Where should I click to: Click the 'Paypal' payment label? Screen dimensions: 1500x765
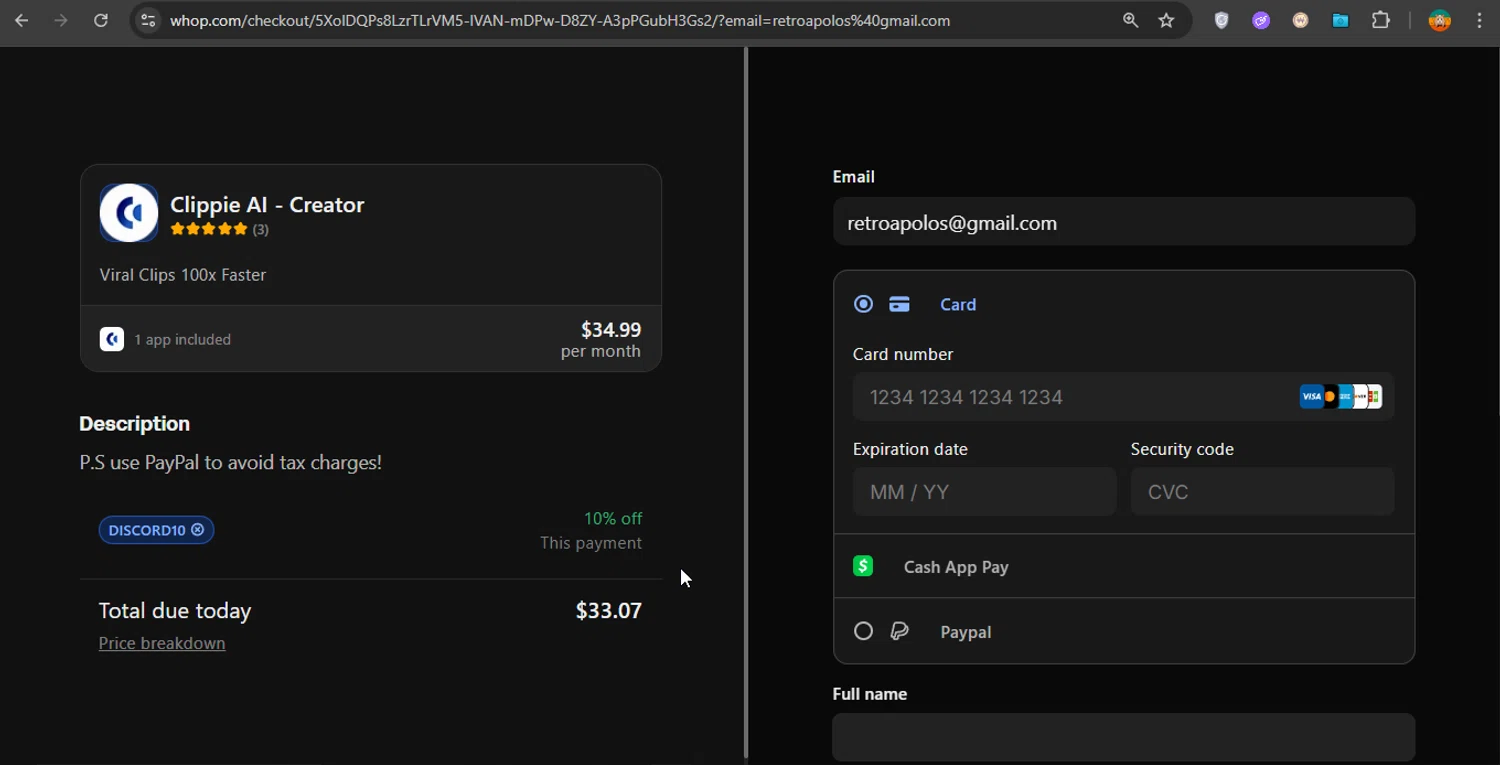pyautogui.click(x=966, y=632)
